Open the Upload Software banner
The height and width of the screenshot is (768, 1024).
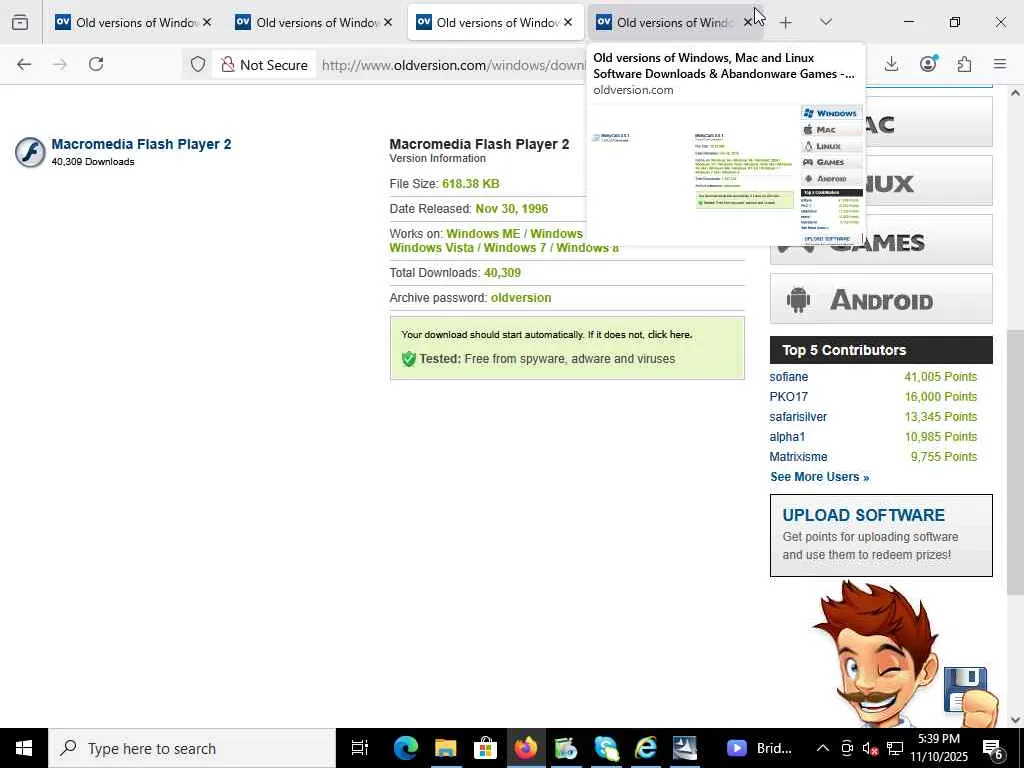881,536
